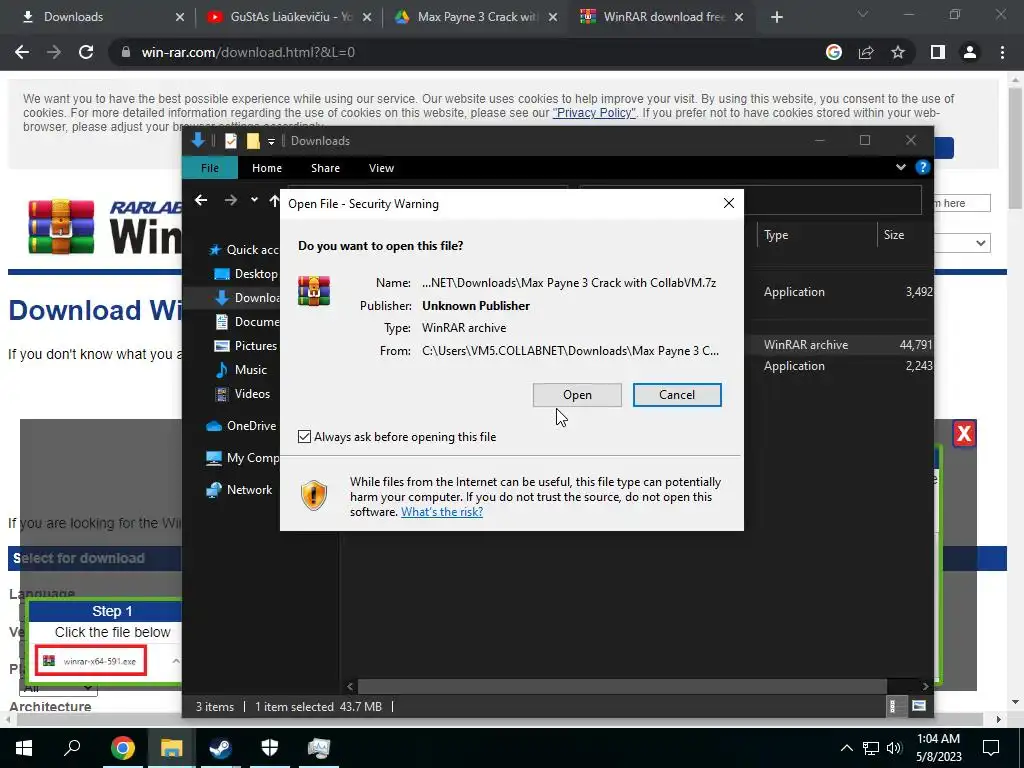Select Music in explorer sidebar
The height and width of the screenshot is (768, 1024).
241,370
